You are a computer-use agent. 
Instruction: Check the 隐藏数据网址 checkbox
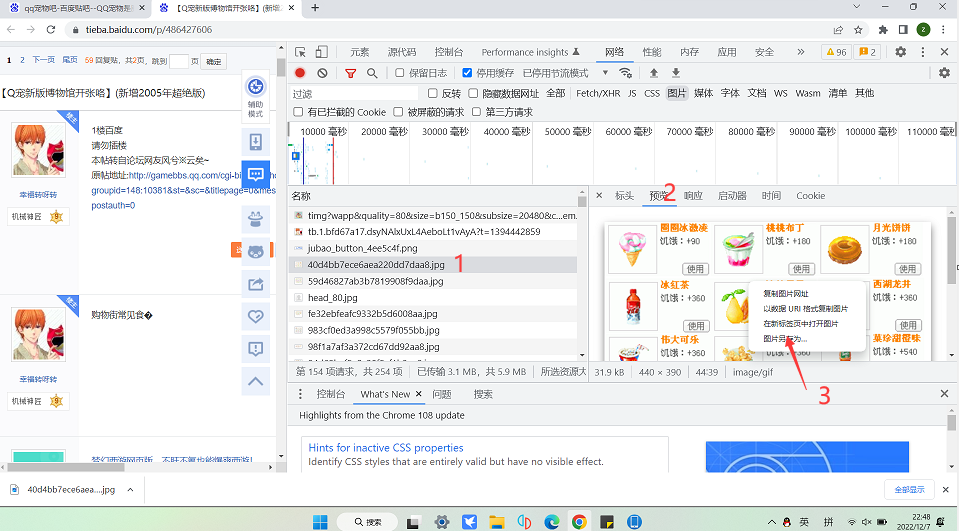[473, 93]
